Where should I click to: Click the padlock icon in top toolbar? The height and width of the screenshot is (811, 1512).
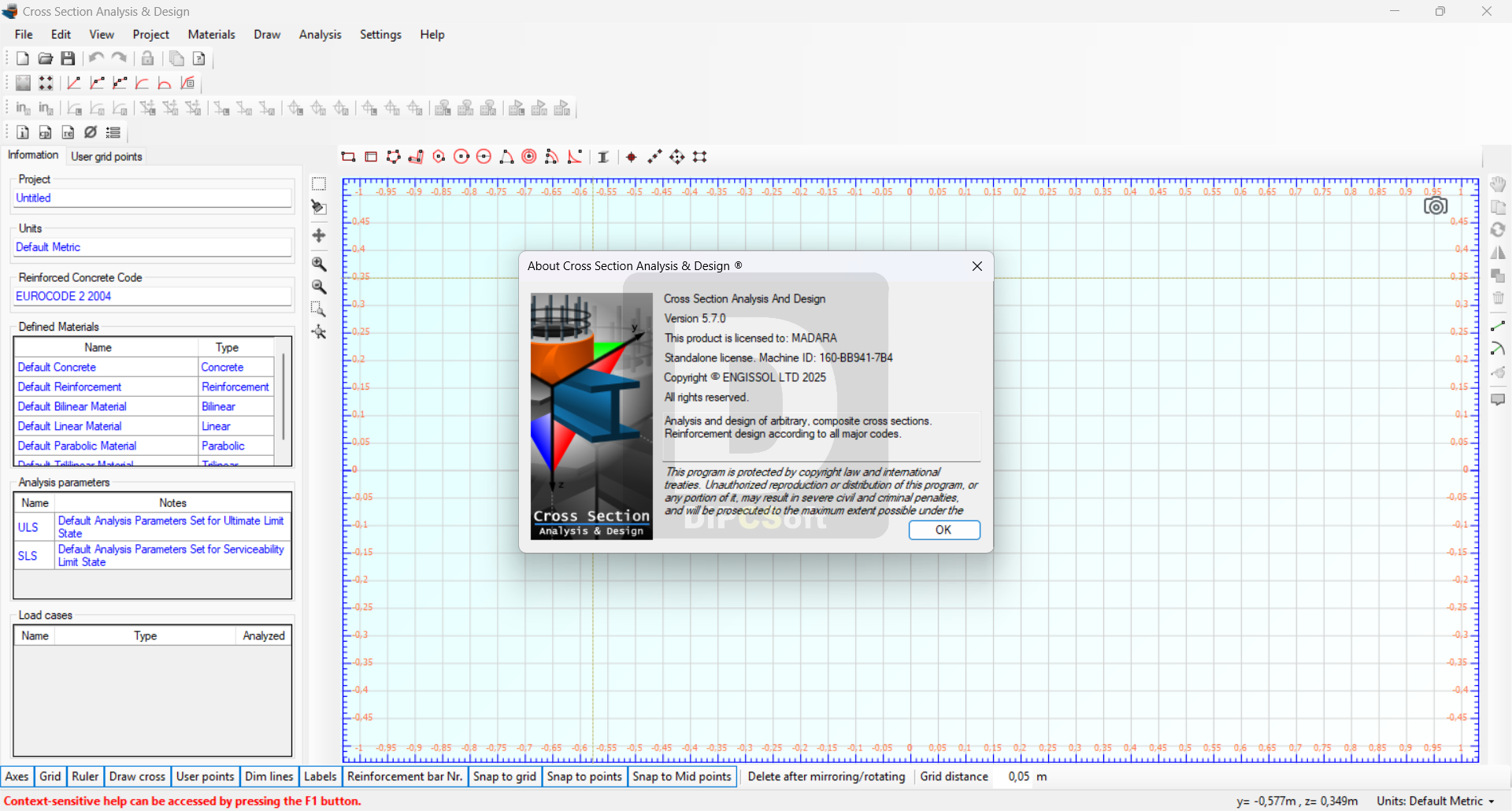pos(147,58)
